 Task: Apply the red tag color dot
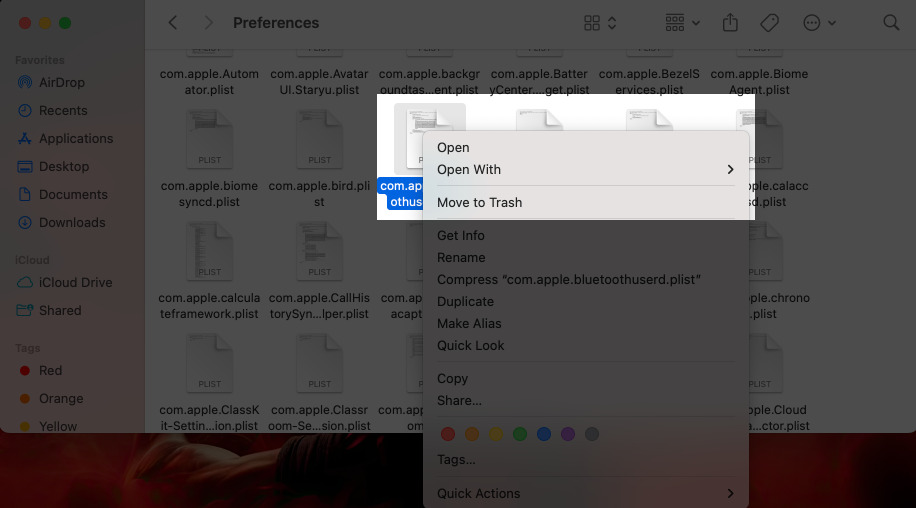pos(448,434)
